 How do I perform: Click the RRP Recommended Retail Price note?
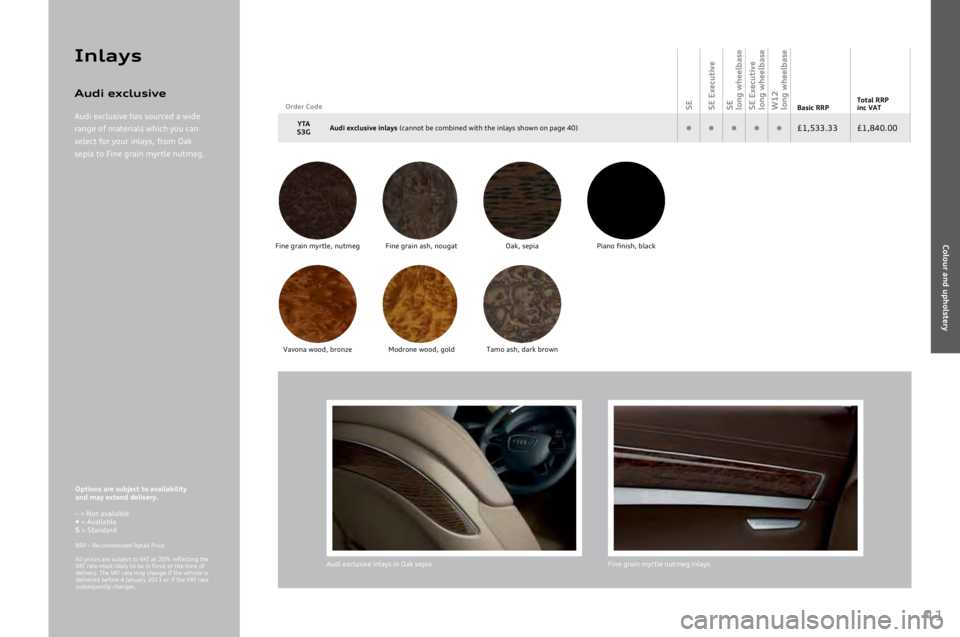point(120,546)
